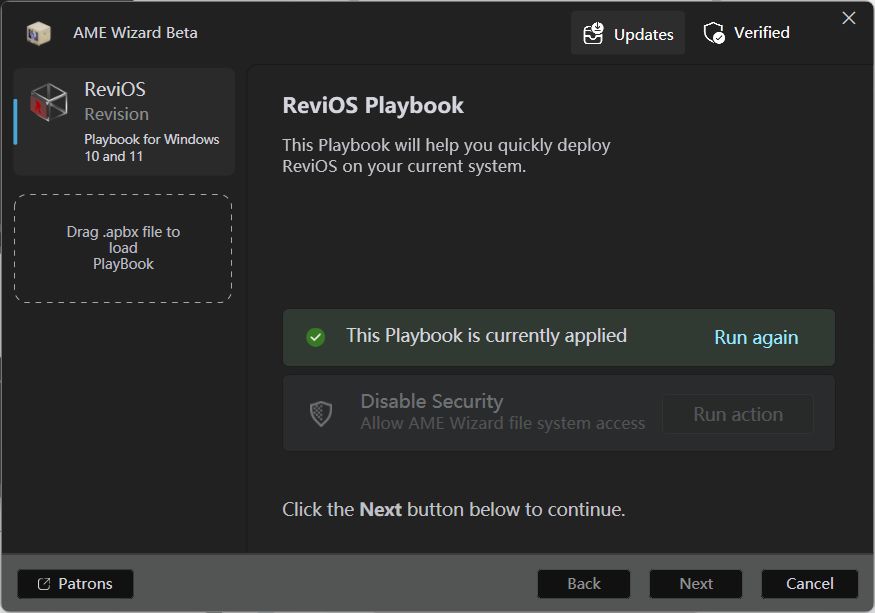
Task: Click the Disable Security shield icon
Action: click(321, 414)
